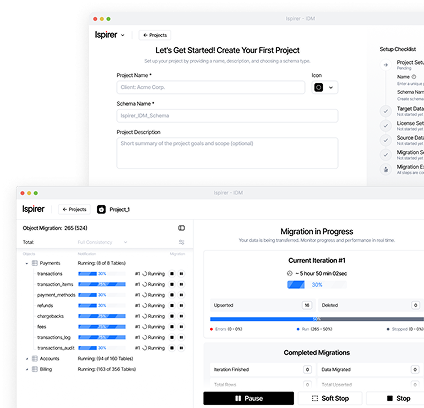The width and height of the screenshot is (424, 408).
Task: Click the Soft Stop button
Action: [330, 398]
